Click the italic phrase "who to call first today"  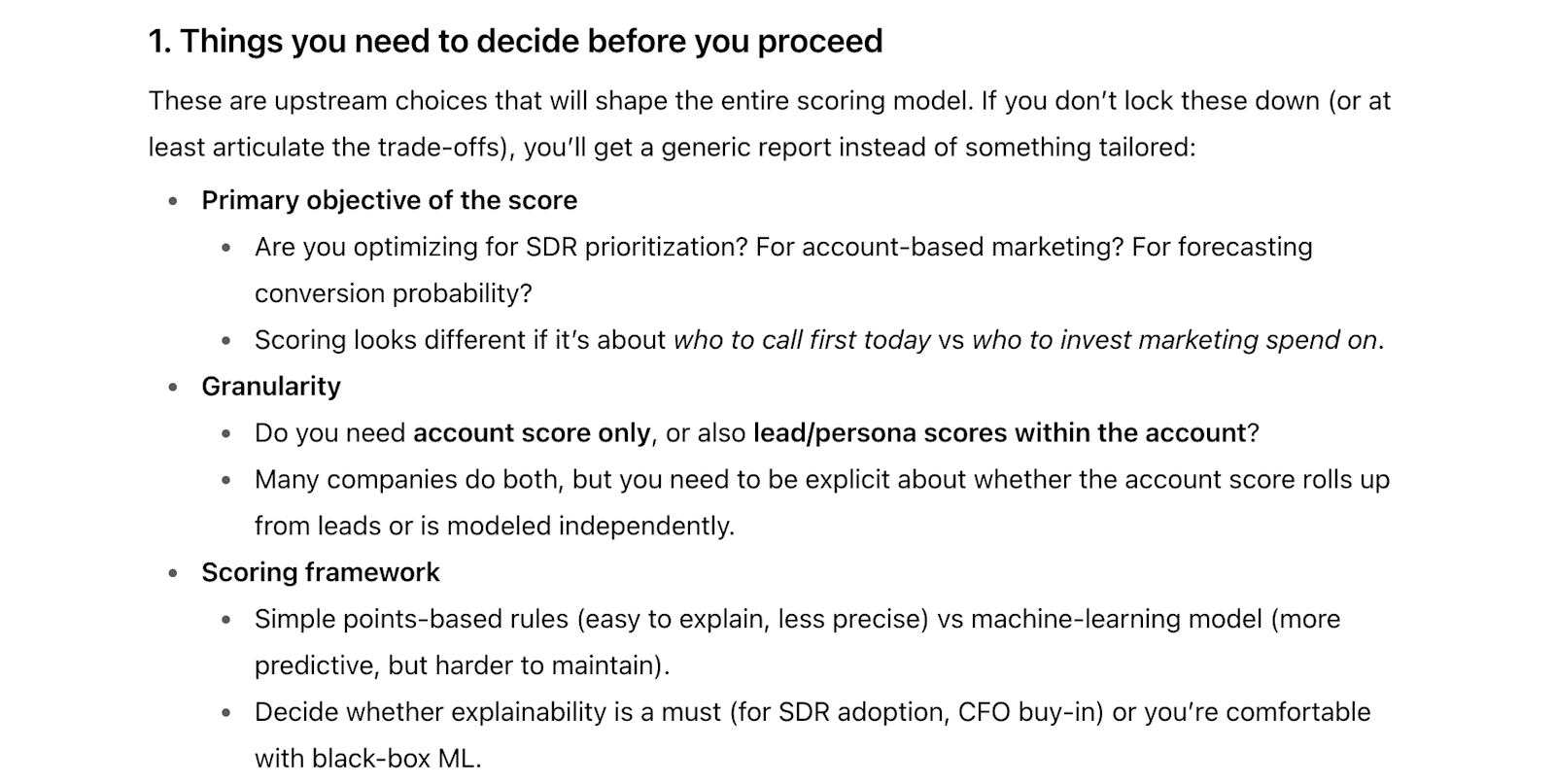pyautogui.click(x=802, y=340)
